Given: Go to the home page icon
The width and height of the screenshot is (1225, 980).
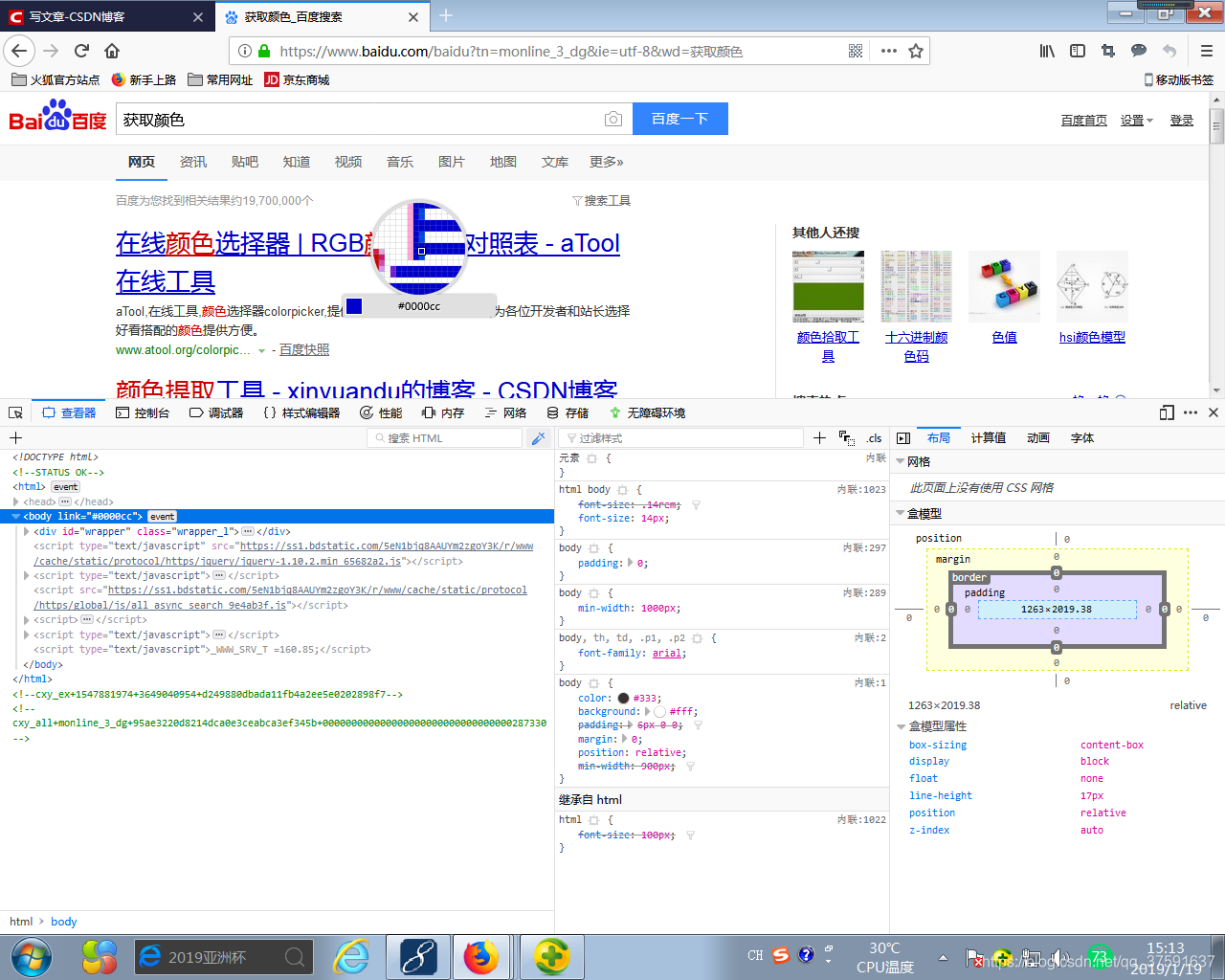Looking at the screenshot, I should (112, 51).
